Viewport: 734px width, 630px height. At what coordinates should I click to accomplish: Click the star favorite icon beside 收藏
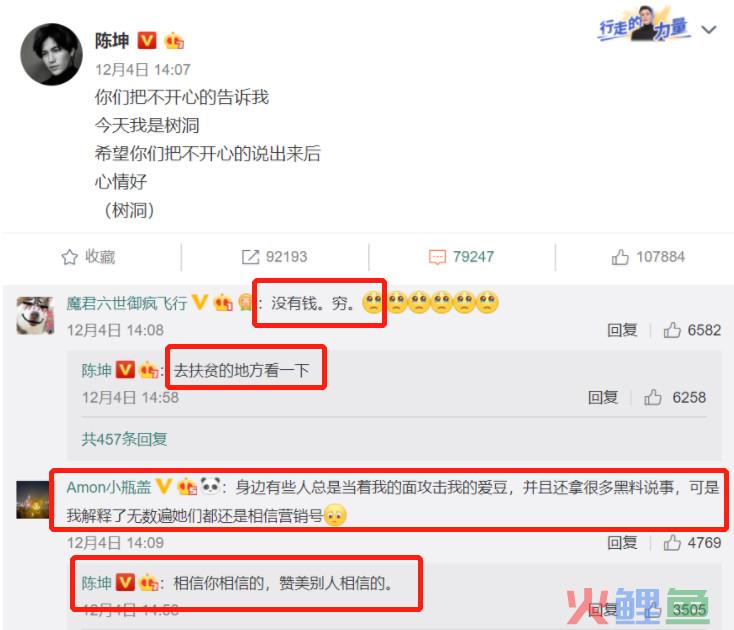(69, 257)
